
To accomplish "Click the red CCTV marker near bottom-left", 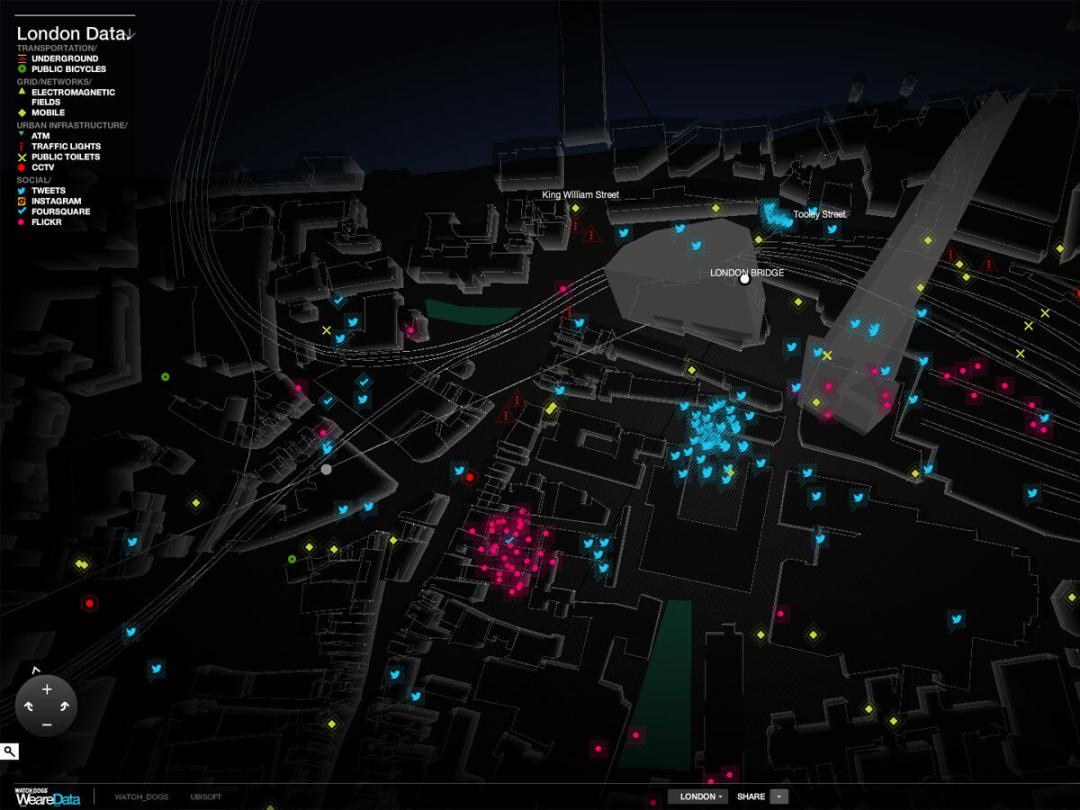I will [x=90, y=603].
